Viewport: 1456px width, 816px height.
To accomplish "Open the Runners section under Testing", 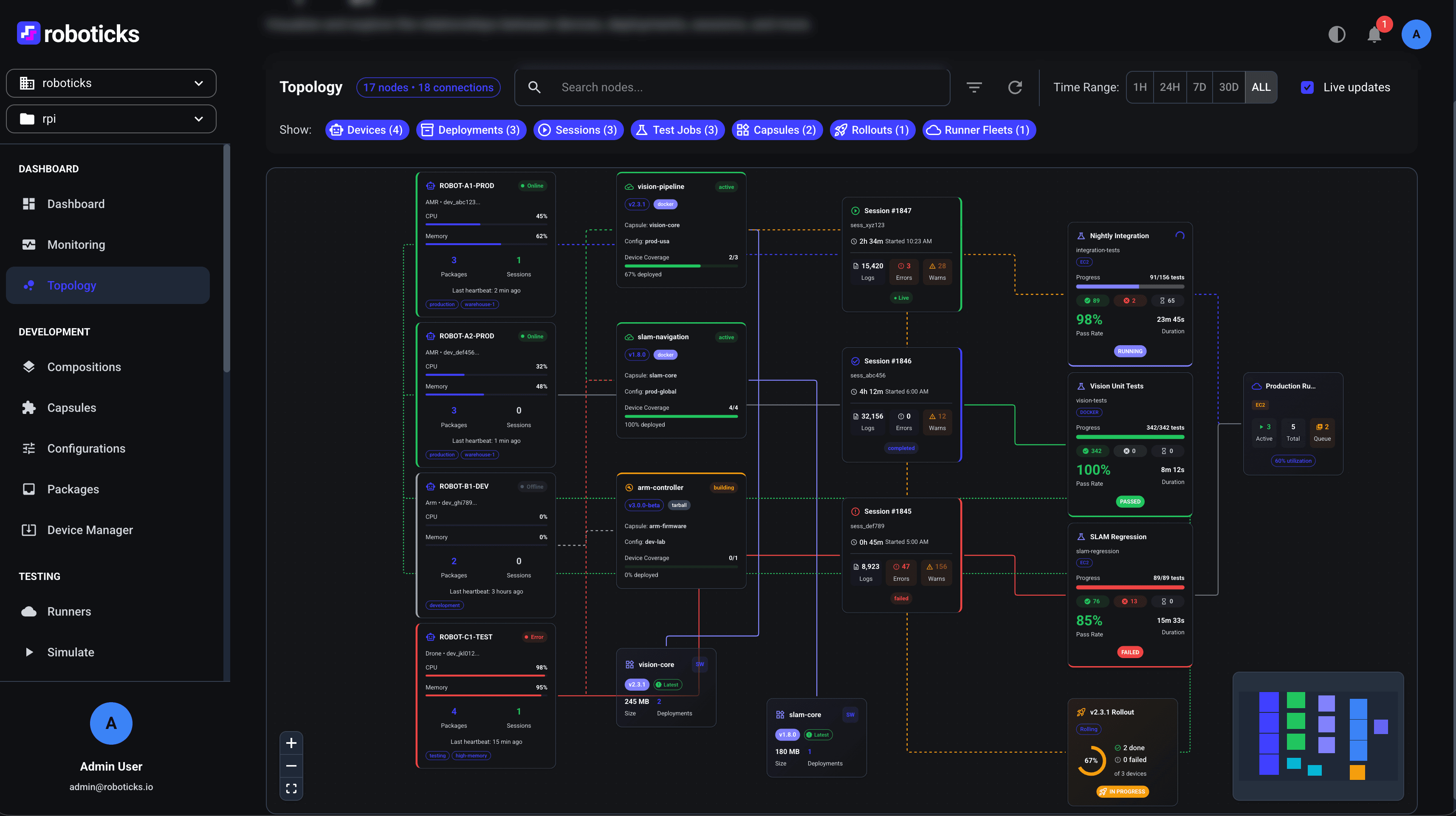I will point(69,611).
